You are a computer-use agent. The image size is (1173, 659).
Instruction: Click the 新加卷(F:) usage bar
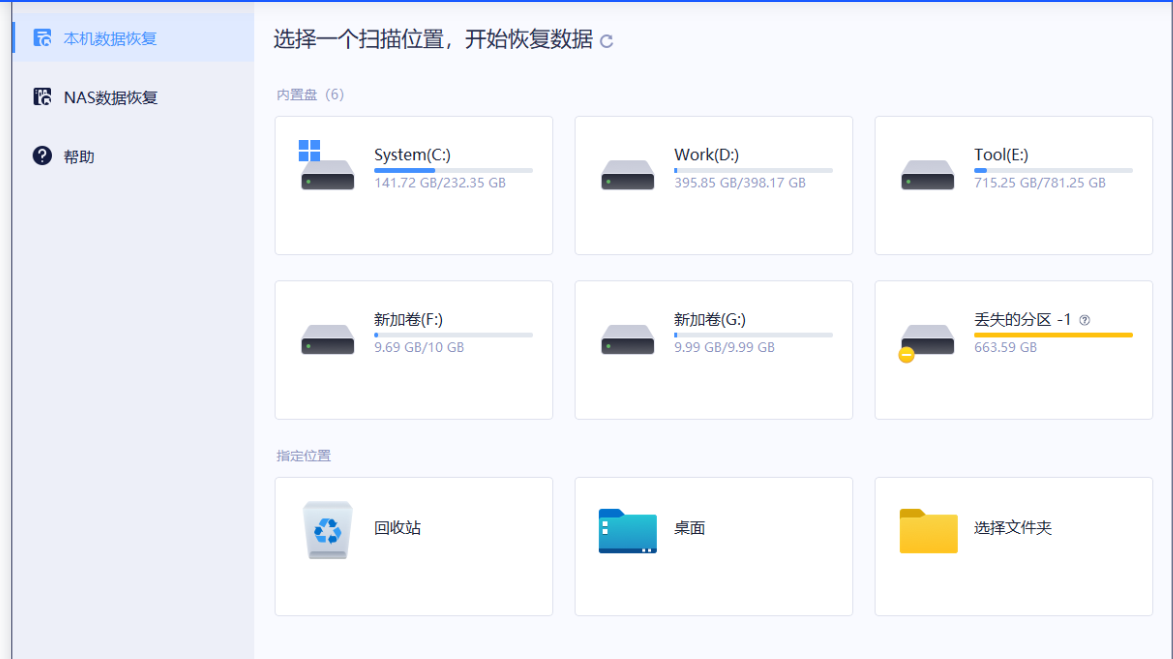tap(453, 335)
